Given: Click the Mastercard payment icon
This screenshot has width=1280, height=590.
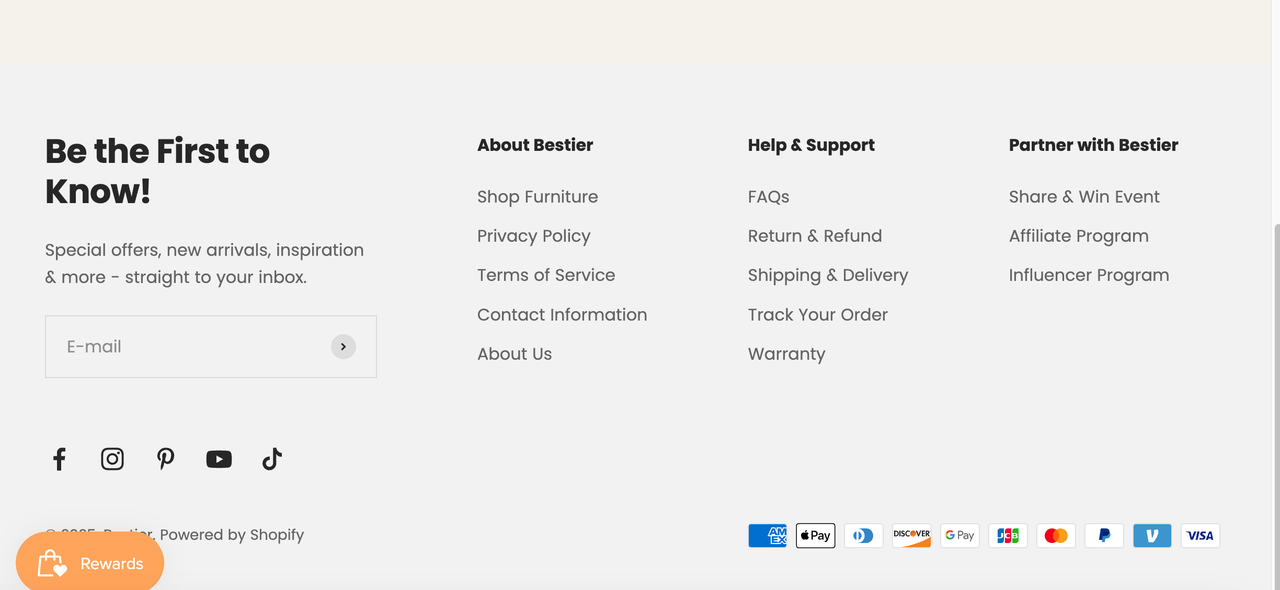Looking at the screenshot, I should point(1056,536).
